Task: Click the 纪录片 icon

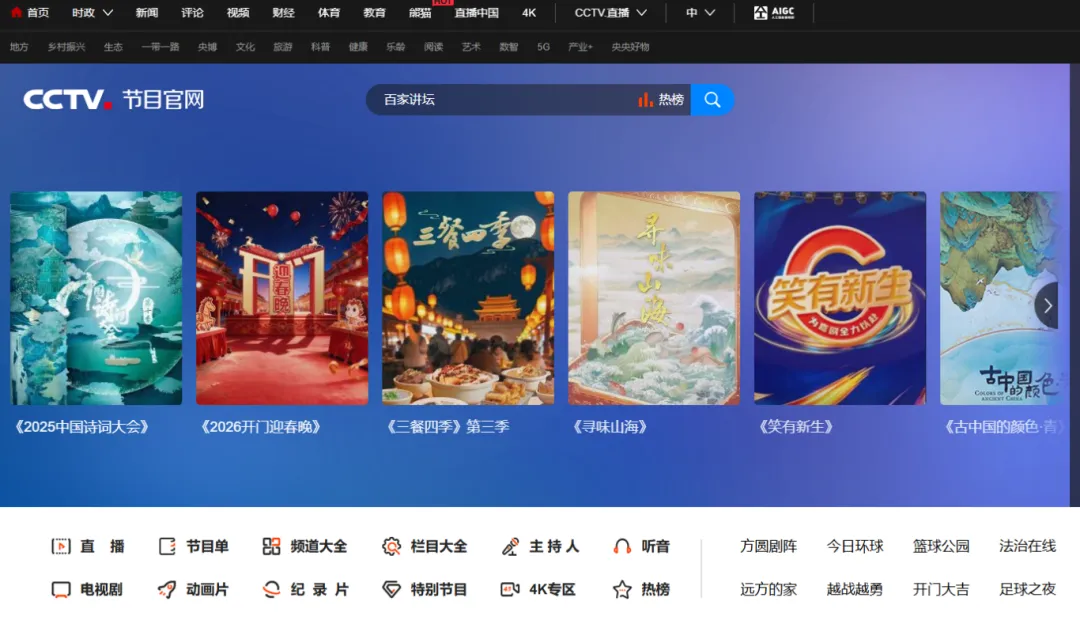Action: (x=271, y=590)
